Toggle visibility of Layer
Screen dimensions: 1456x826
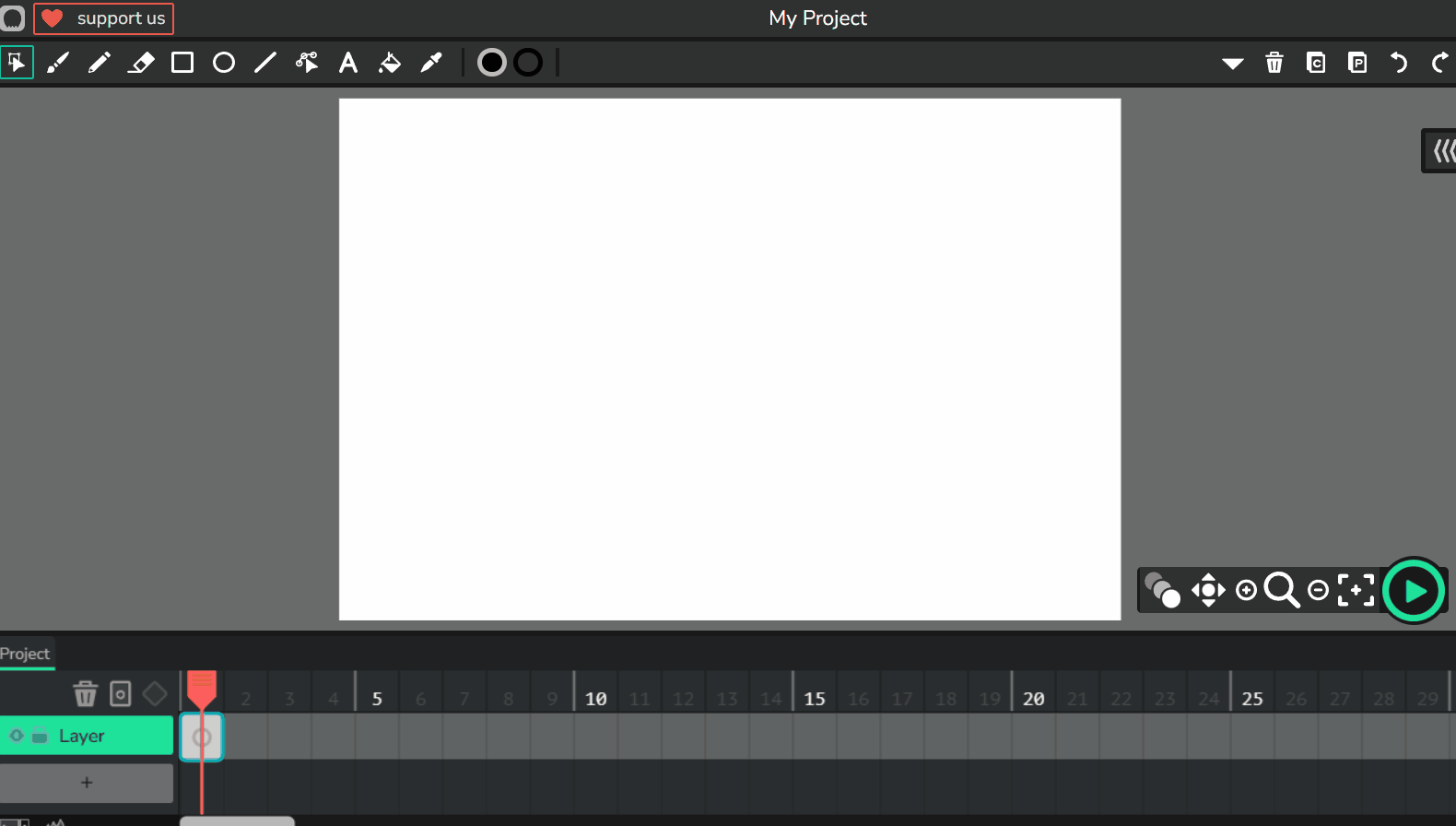click(x=17, y=736)
